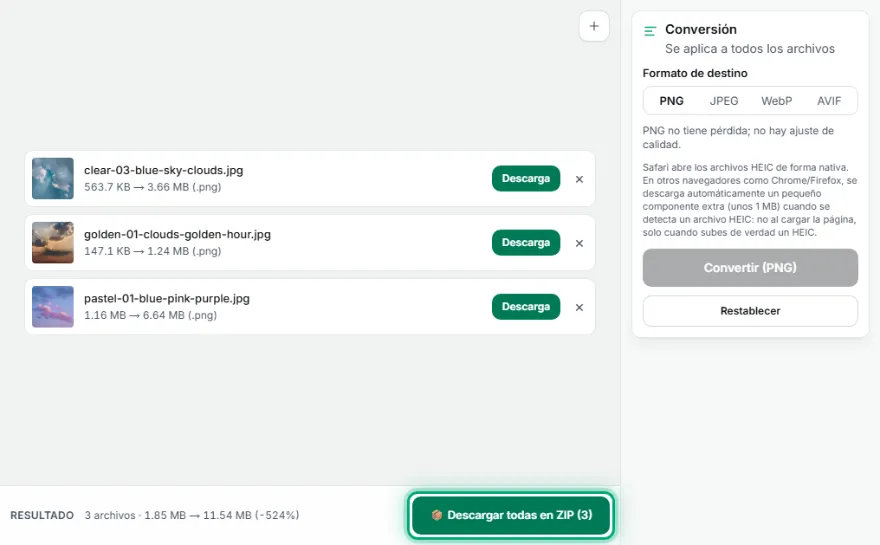Click the Restablecer button
The image size is (880, 545).
point(750,311)
